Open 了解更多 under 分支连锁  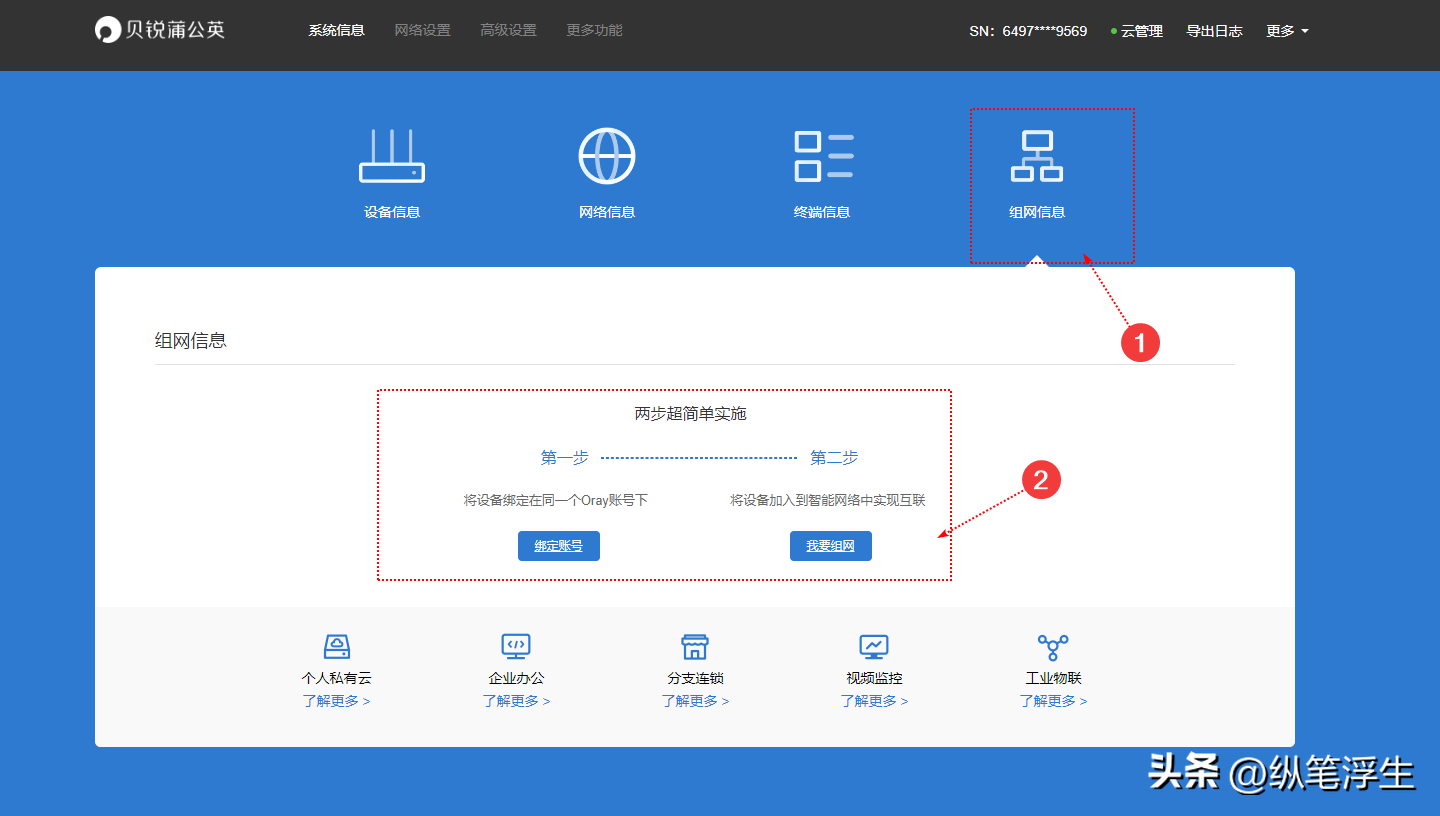(695, 701)
